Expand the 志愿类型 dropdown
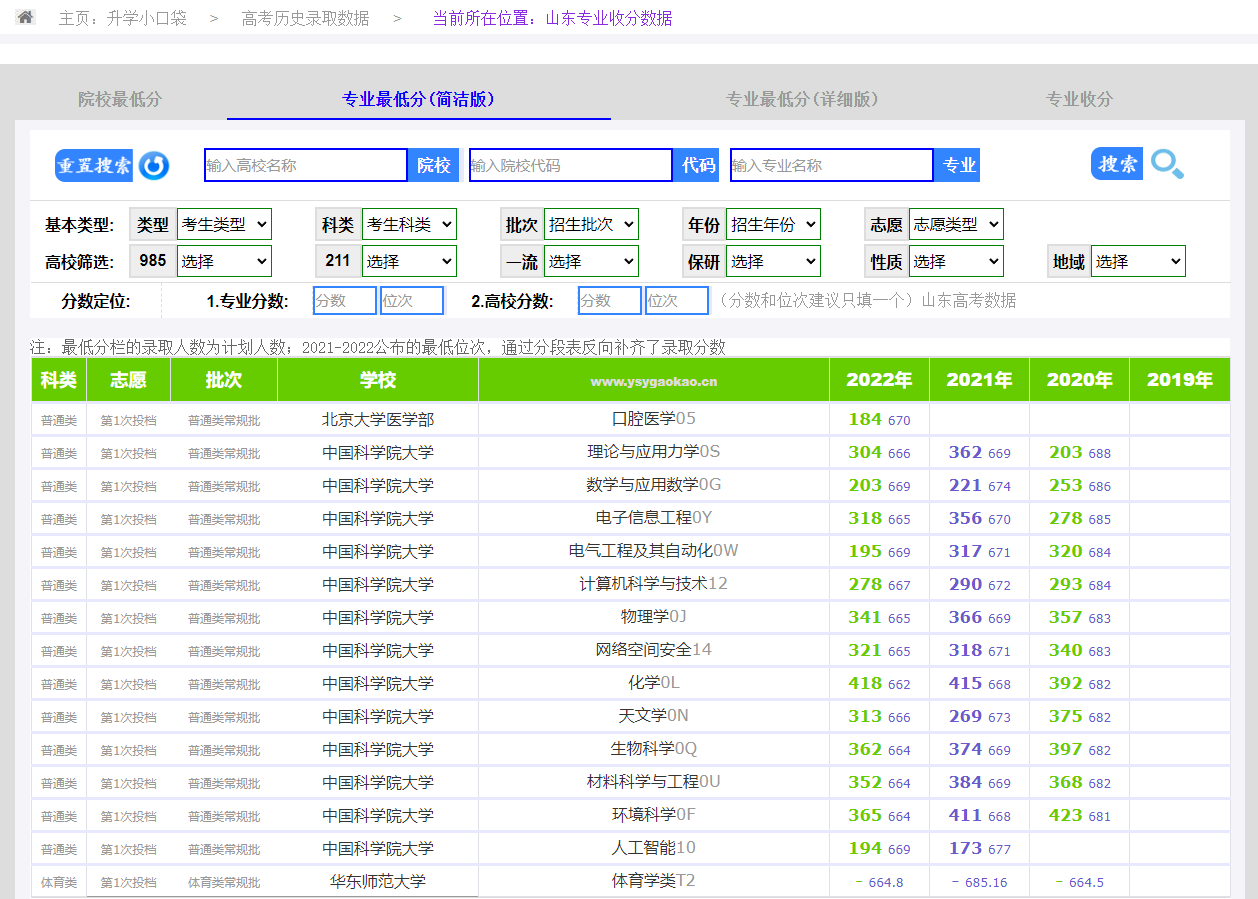The image size is (1258, 899). 956,225
